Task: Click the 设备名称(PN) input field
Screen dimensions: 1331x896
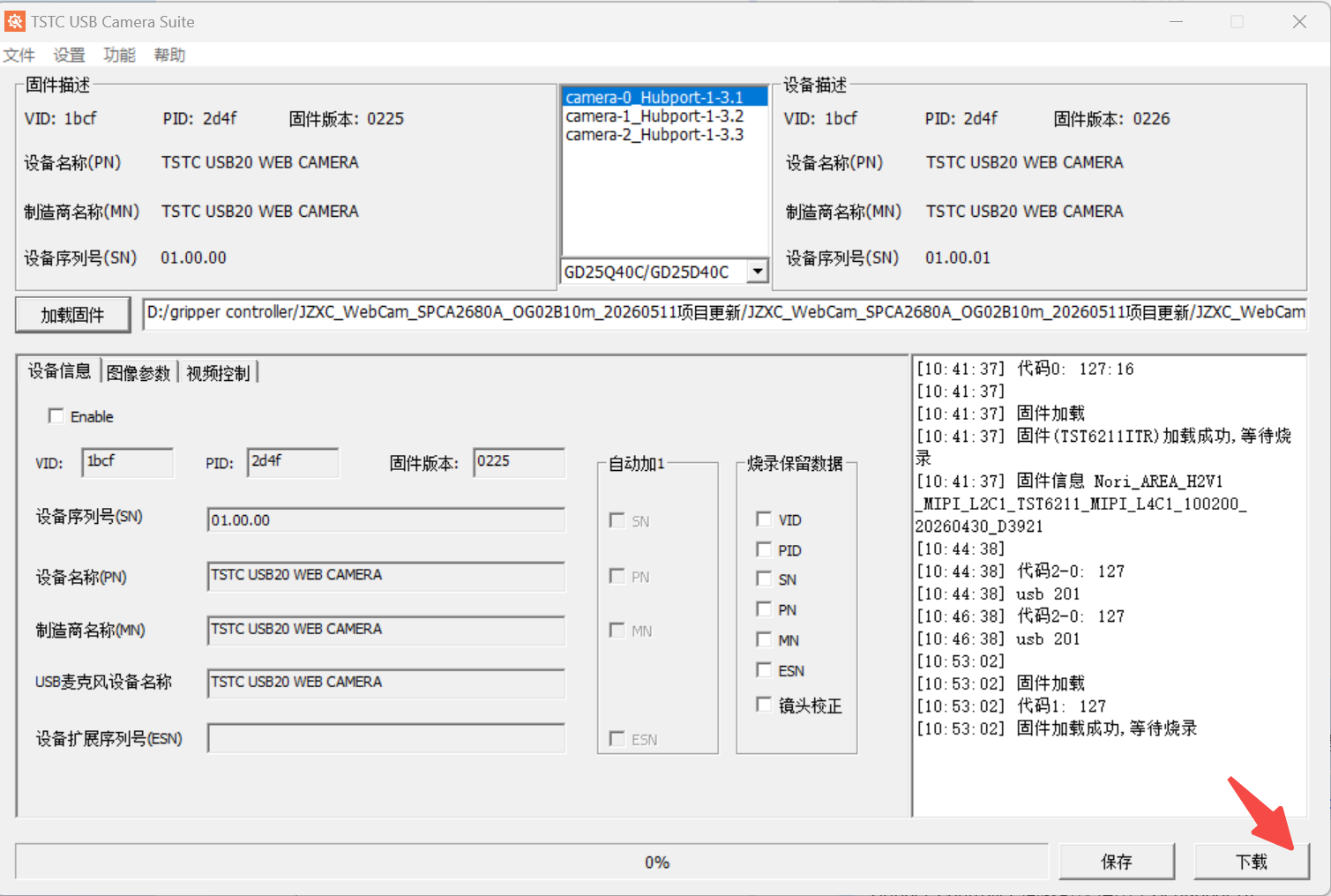Action: tap(386, 576)
